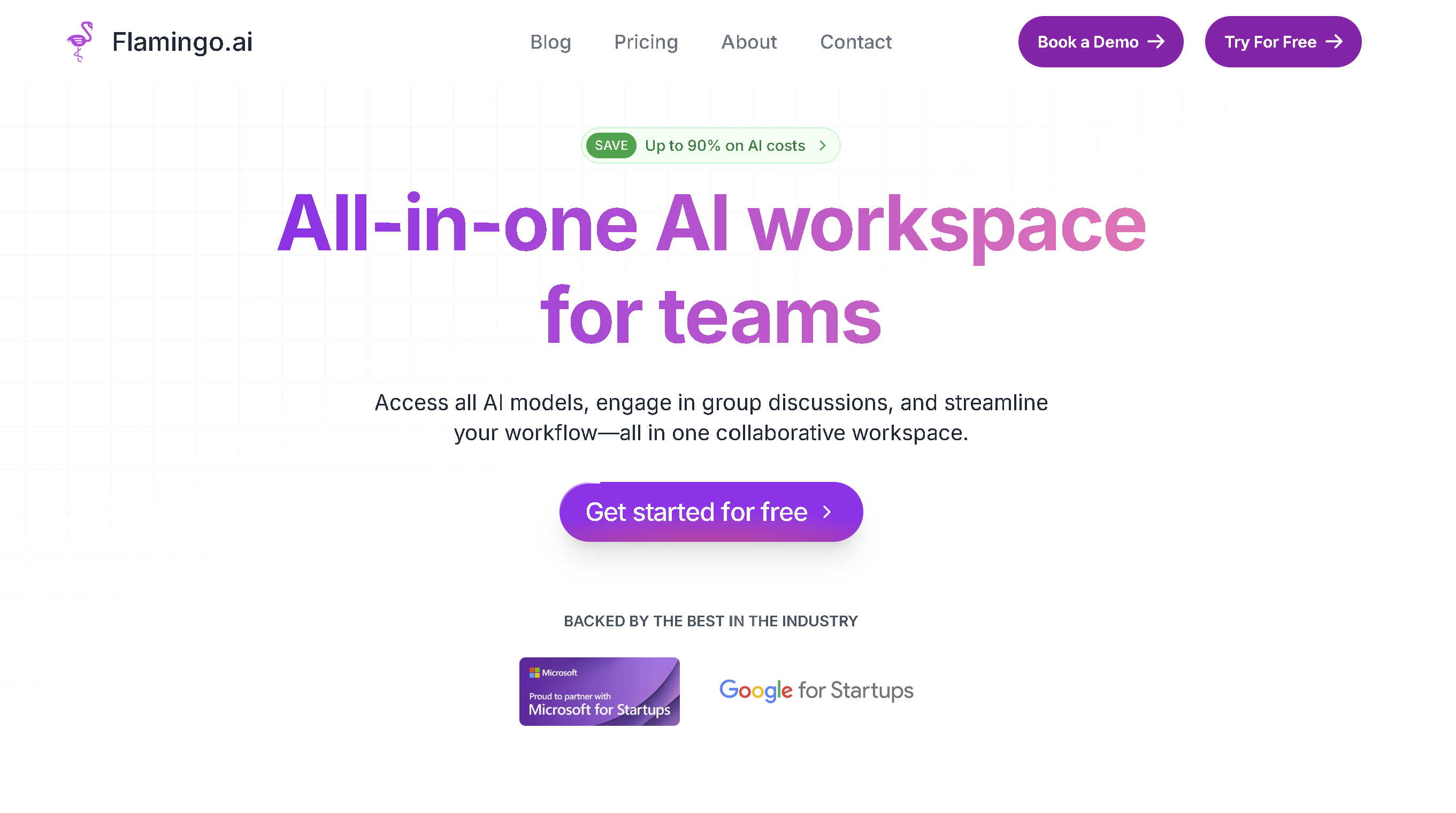
Task: Expand the Save up to 90% banner
Action: point(710,146)
